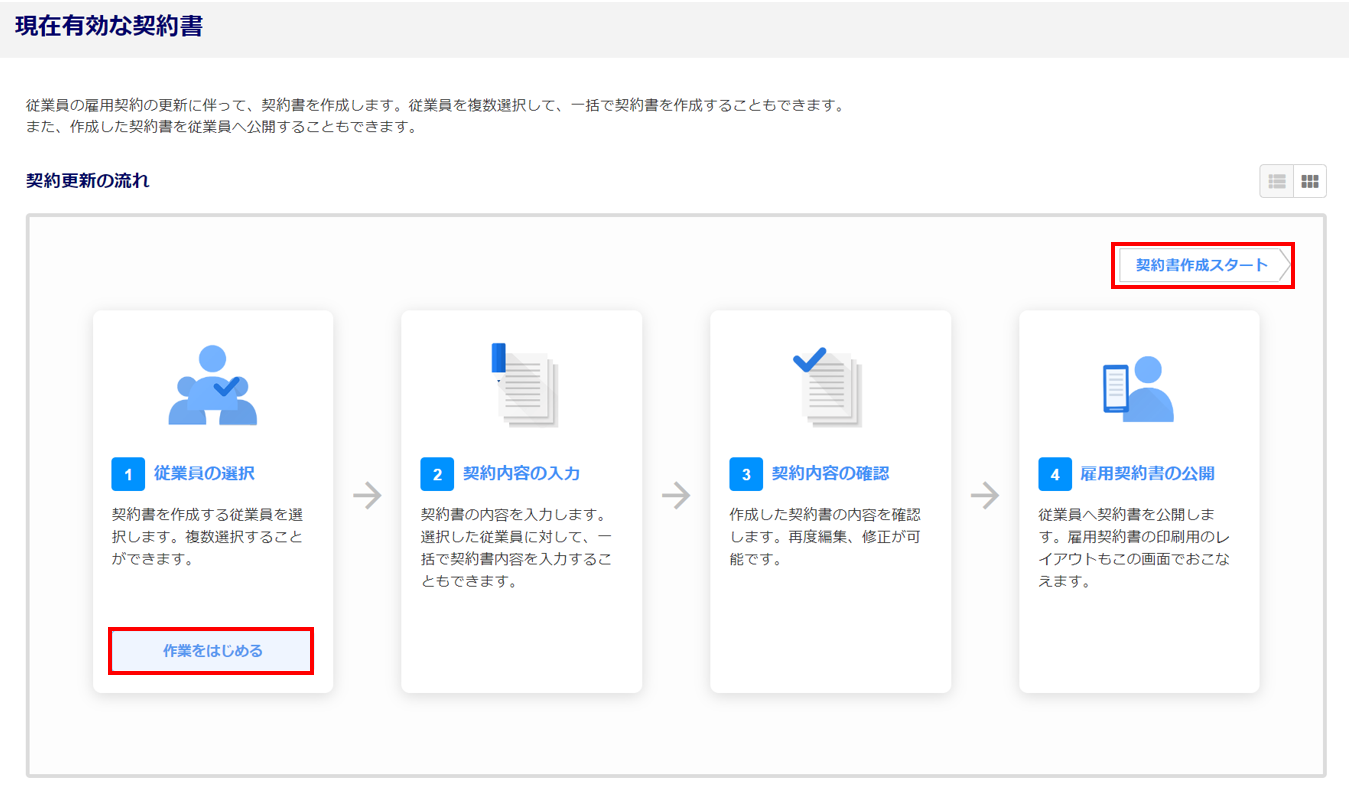Click the arrow between steps 3 and 4

point(985,496)
